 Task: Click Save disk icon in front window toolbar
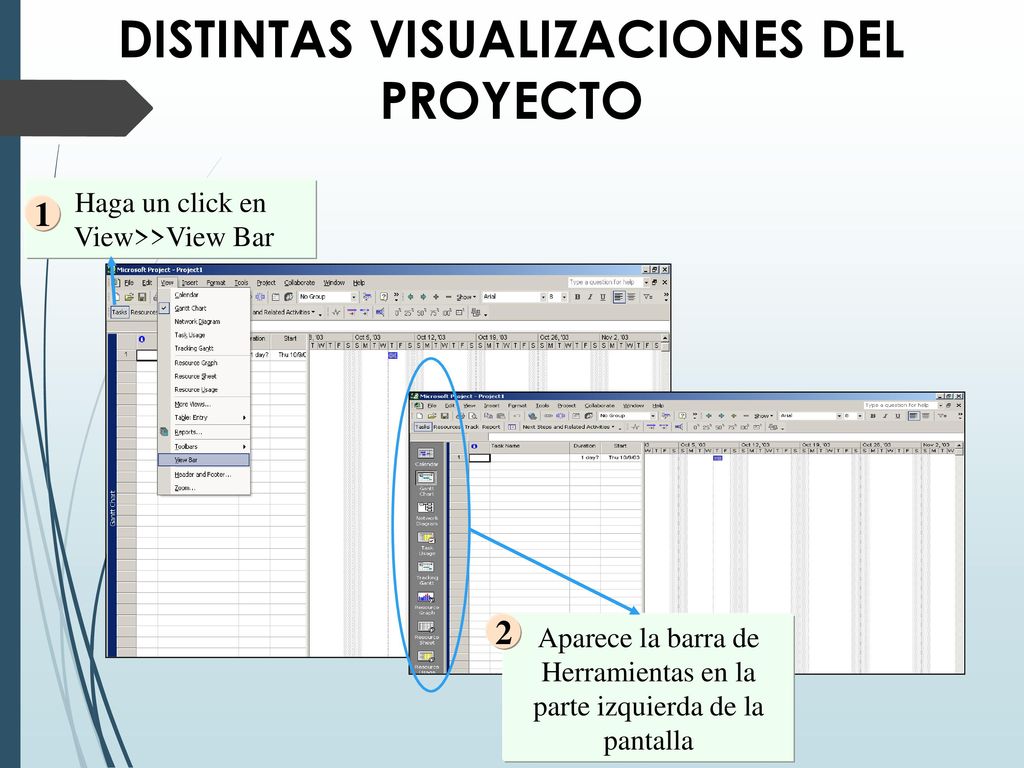(445, 415)
